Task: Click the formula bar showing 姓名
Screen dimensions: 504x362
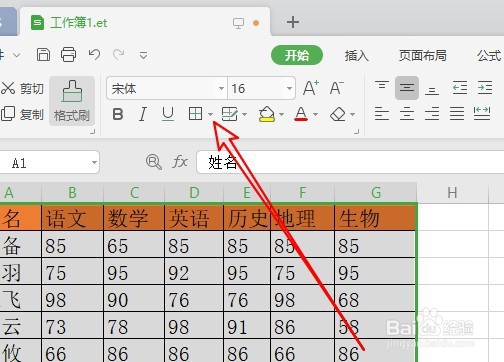Action: (x=350, y=162)
